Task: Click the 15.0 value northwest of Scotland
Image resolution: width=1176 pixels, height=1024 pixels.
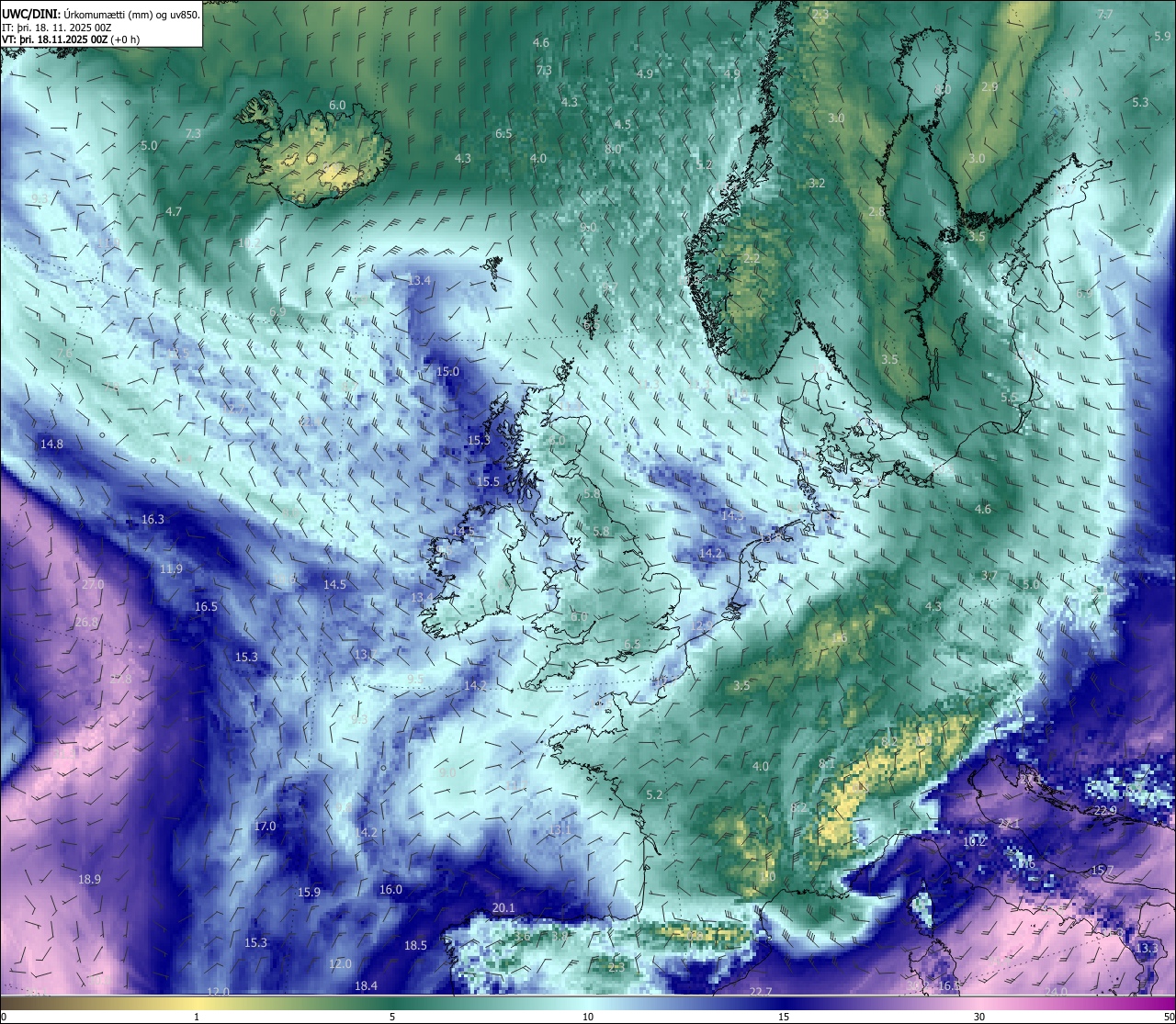Action: [447, 371]
